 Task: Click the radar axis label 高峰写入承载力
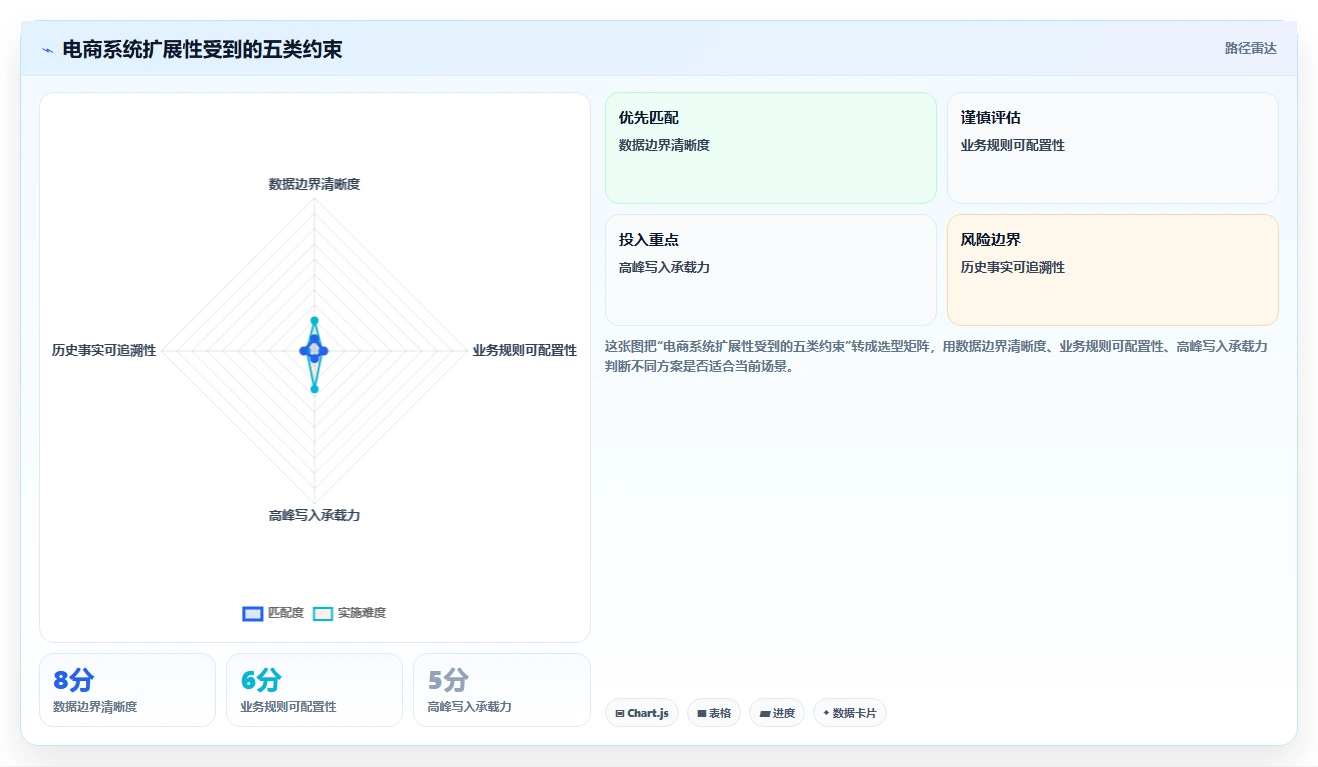[x=314, y=516]
